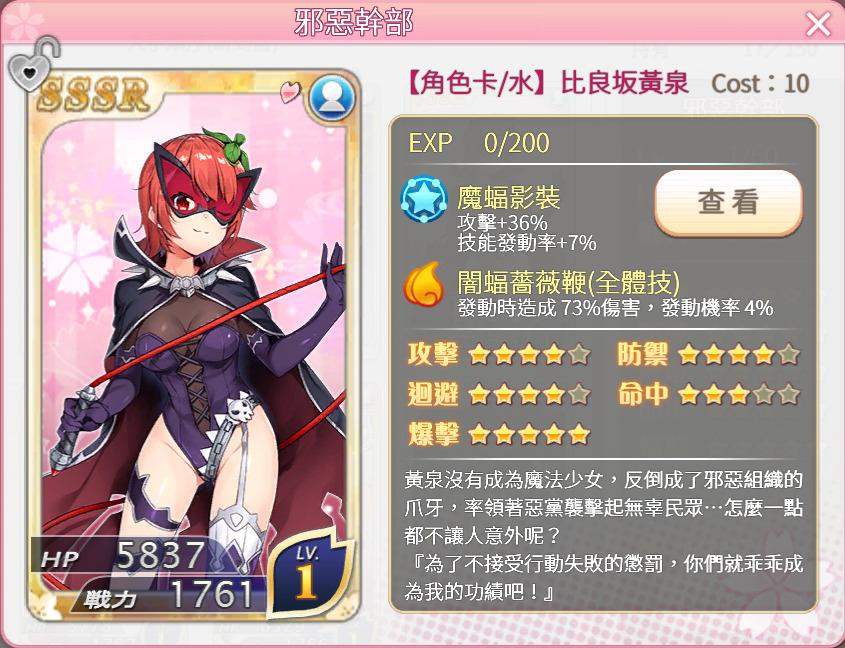Click the 防禦 star rating
The image size is (845, 648).
[739, 355]
